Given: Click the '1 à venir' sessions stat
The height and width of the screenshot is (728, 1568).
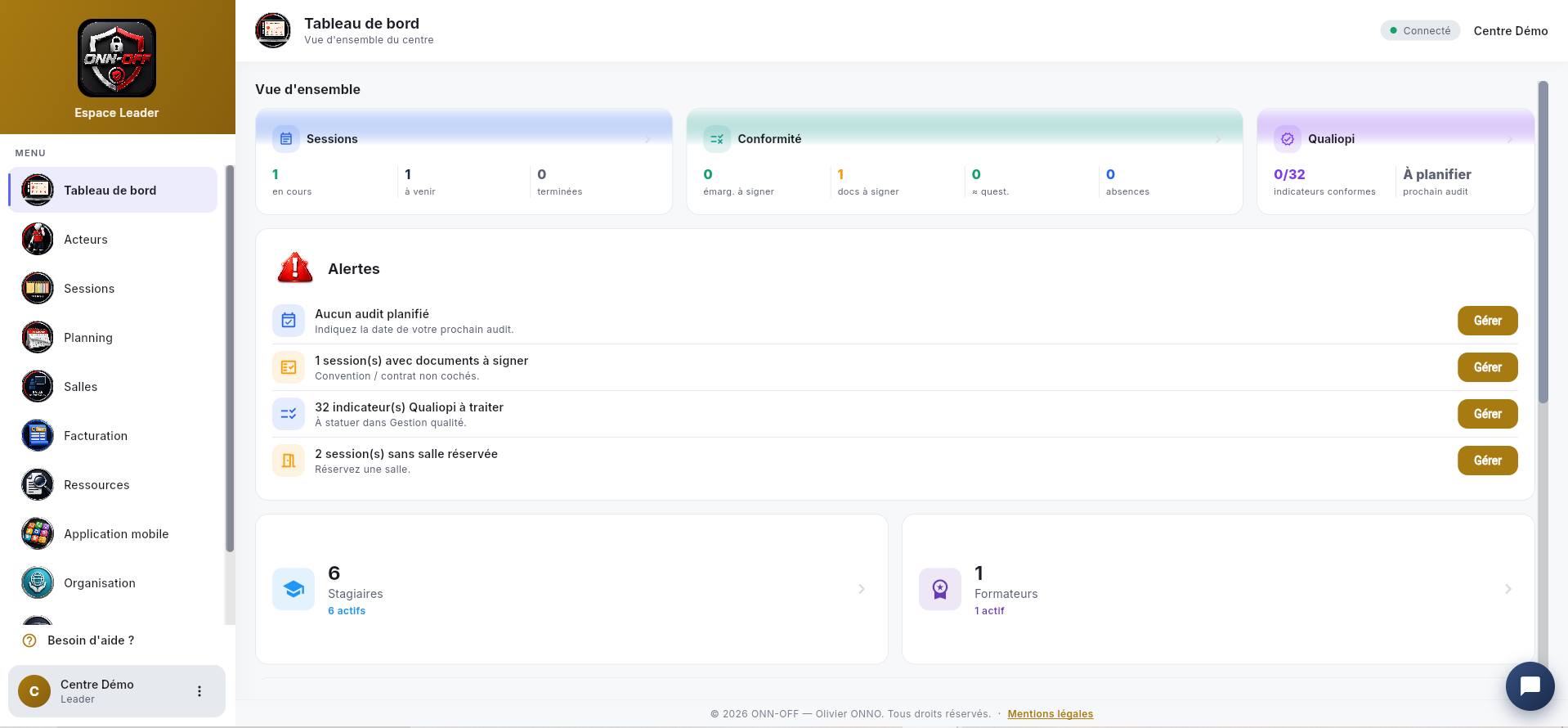Looking at the screenshot, I should pos(420,182).
